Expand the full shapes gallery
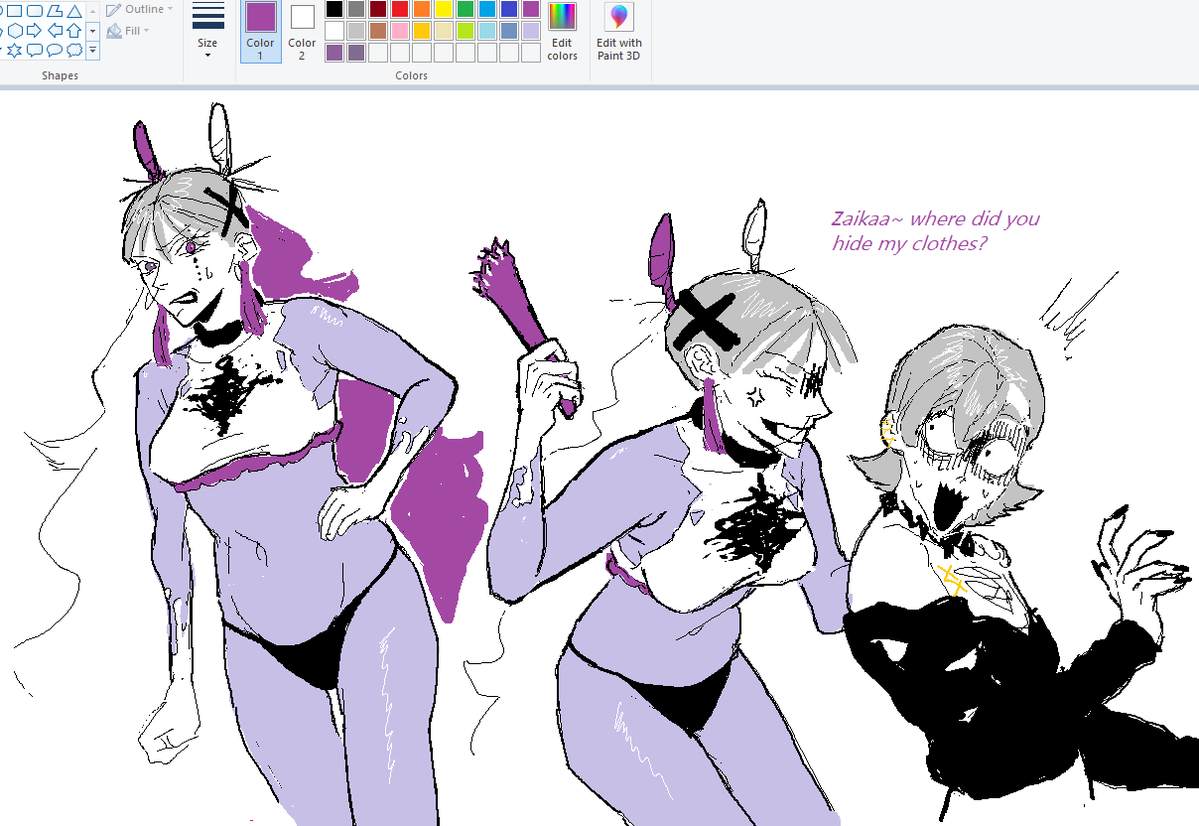The image size is (1199, 826). [93, 50]
